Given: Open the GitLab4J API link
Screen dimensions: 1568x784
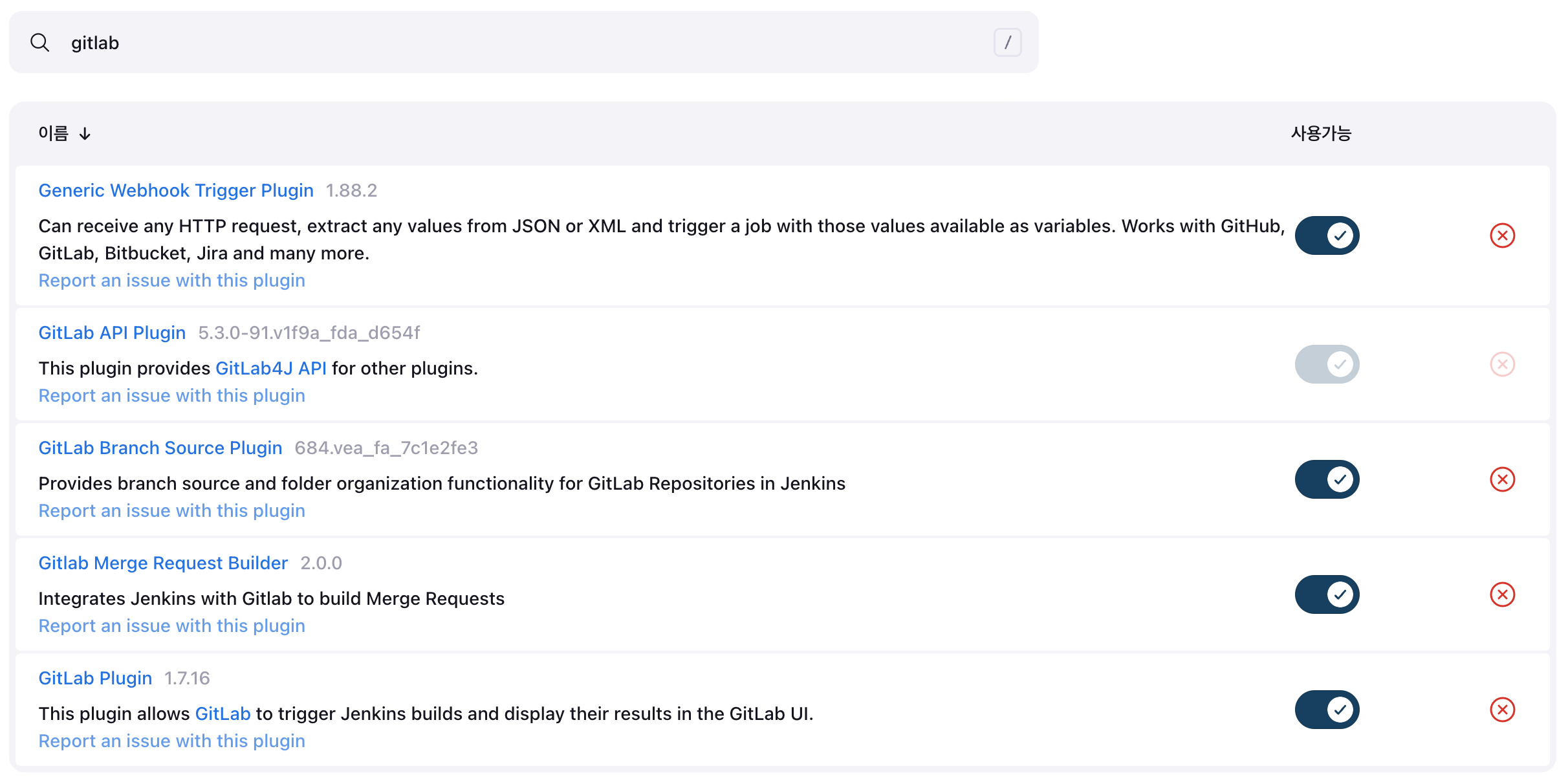Looking at the screenshot, I should click(x=270, y=368).
